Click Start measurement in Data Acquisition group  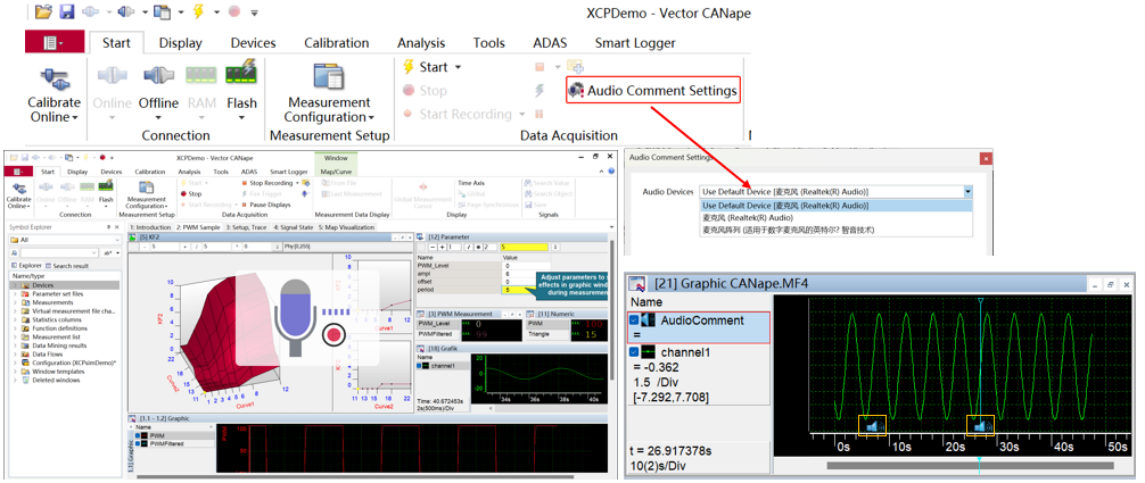(x=426, y=67)
